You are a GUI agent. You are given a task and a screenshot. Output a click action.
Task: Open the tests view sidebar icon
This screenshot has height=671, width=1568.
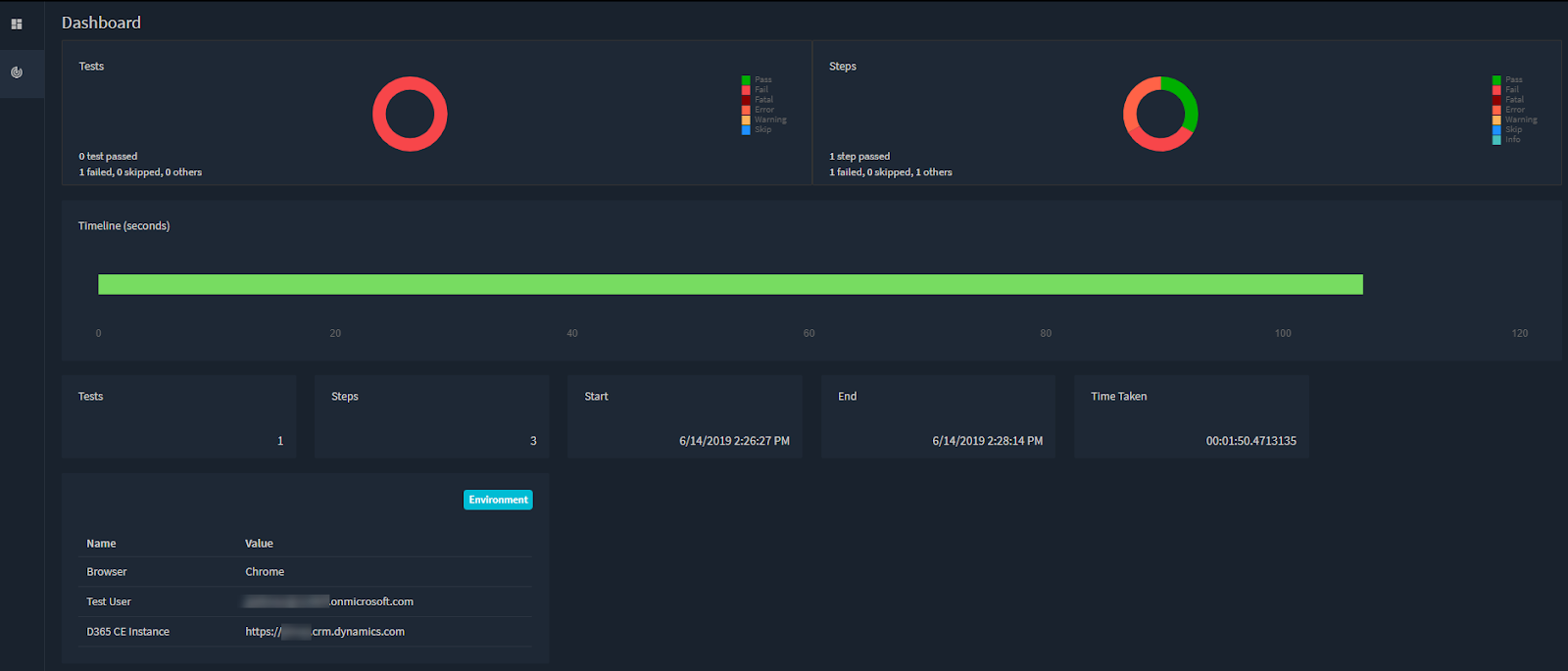(17, 24)
